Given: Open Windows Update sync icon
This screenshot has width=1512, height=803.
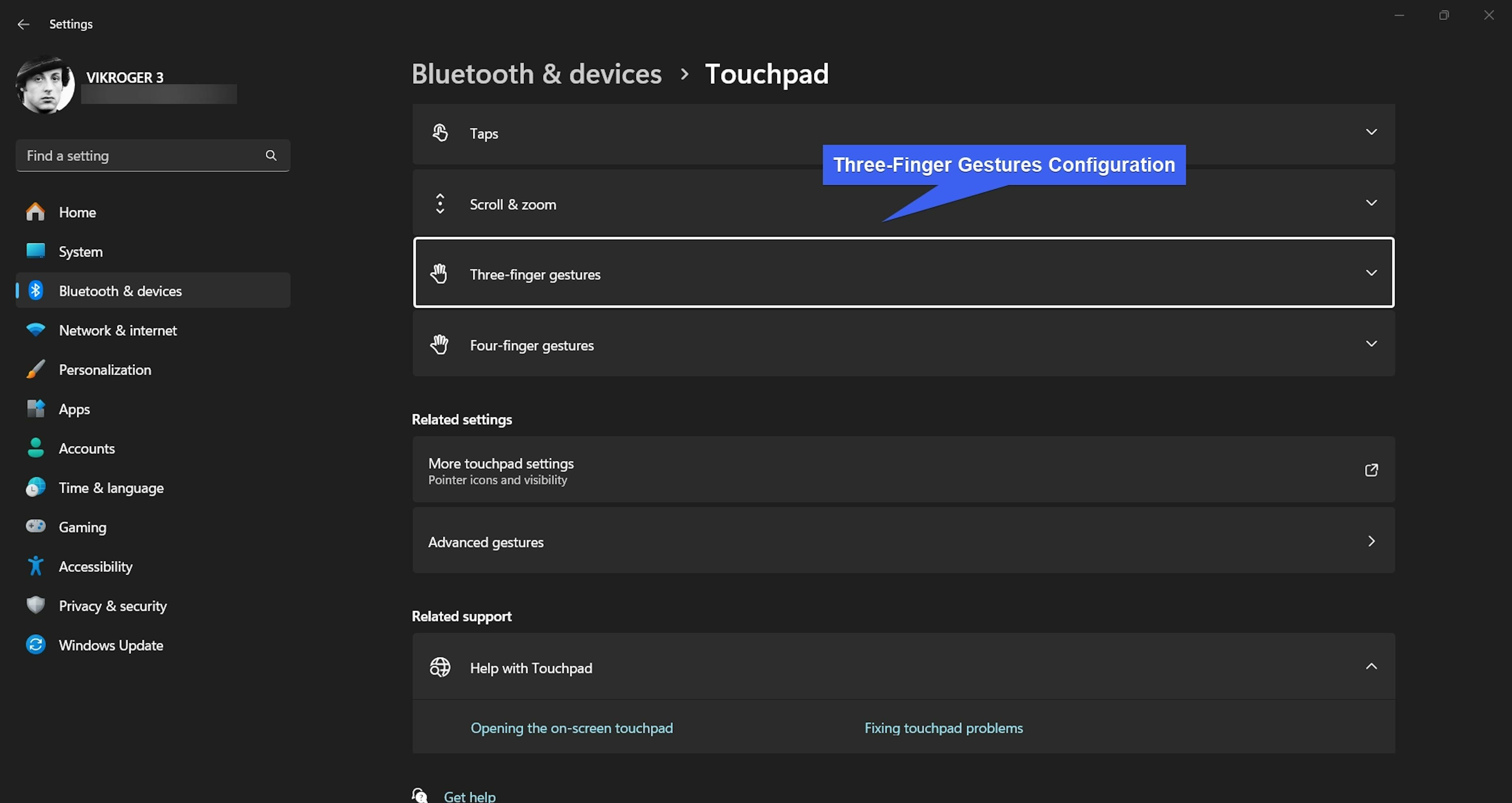Looking at the screenshot, I should [35, 644].
